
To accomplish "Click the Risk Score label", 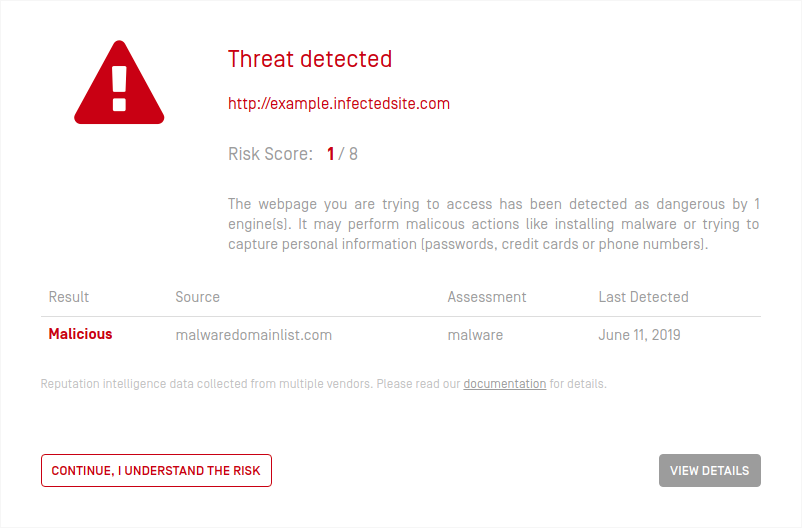I will coord(270,154).
